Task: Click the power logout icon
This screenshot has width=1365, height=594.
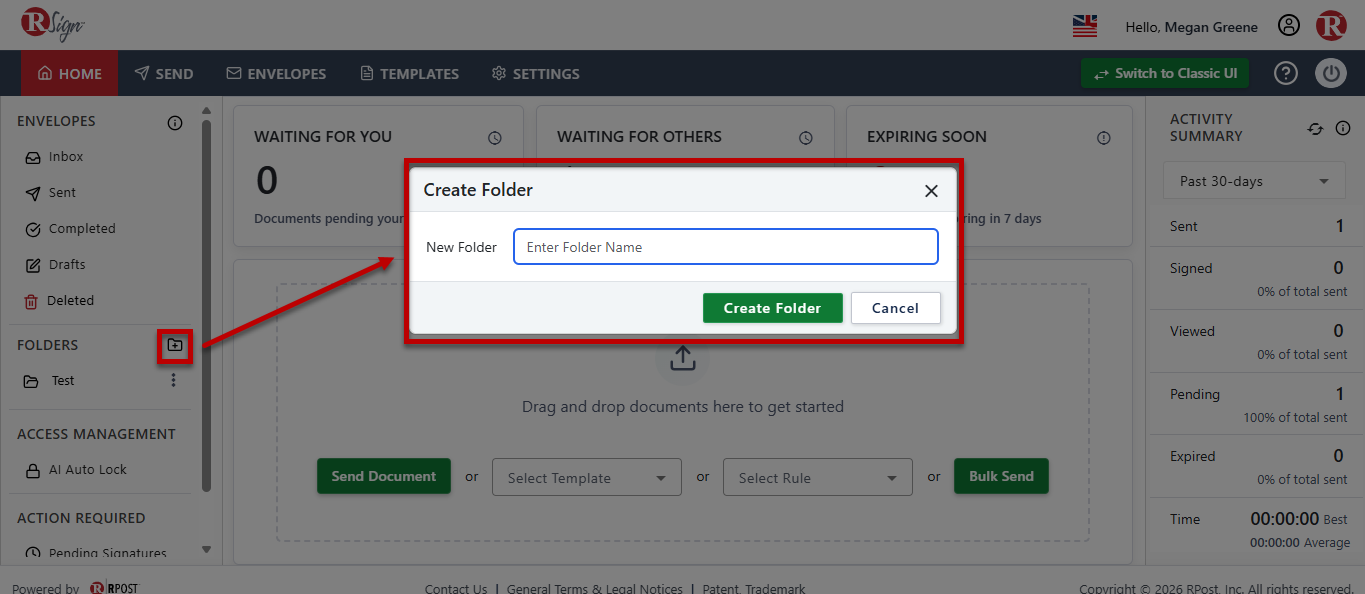Action: 1331,73
